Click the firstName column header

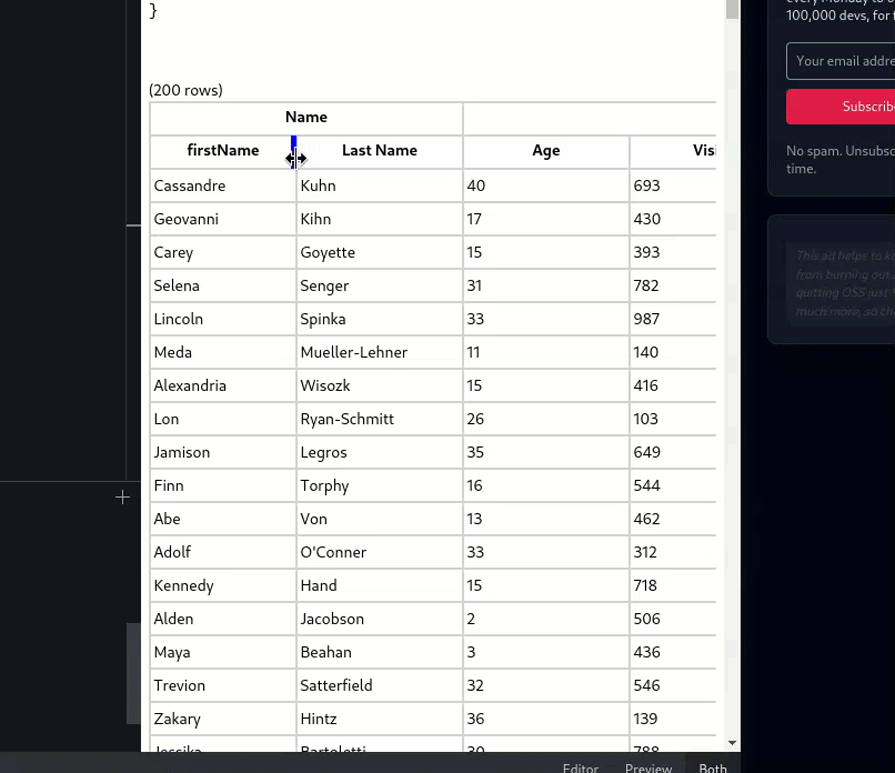tap(222, 151)
